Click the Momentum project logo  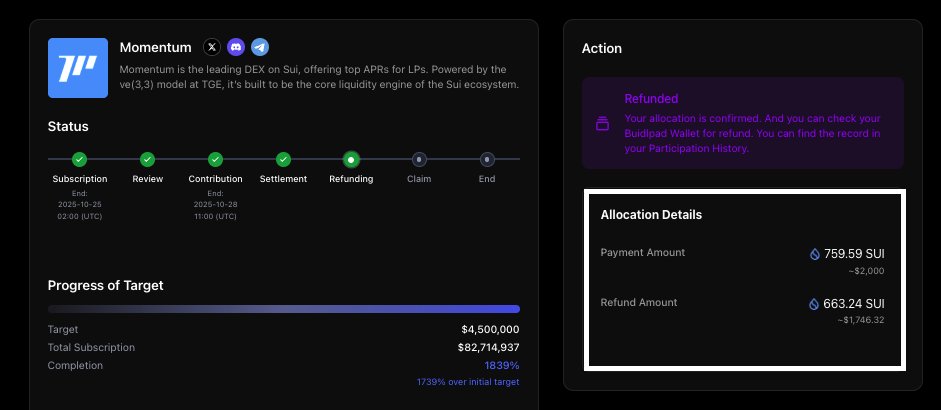coord(78,67)
